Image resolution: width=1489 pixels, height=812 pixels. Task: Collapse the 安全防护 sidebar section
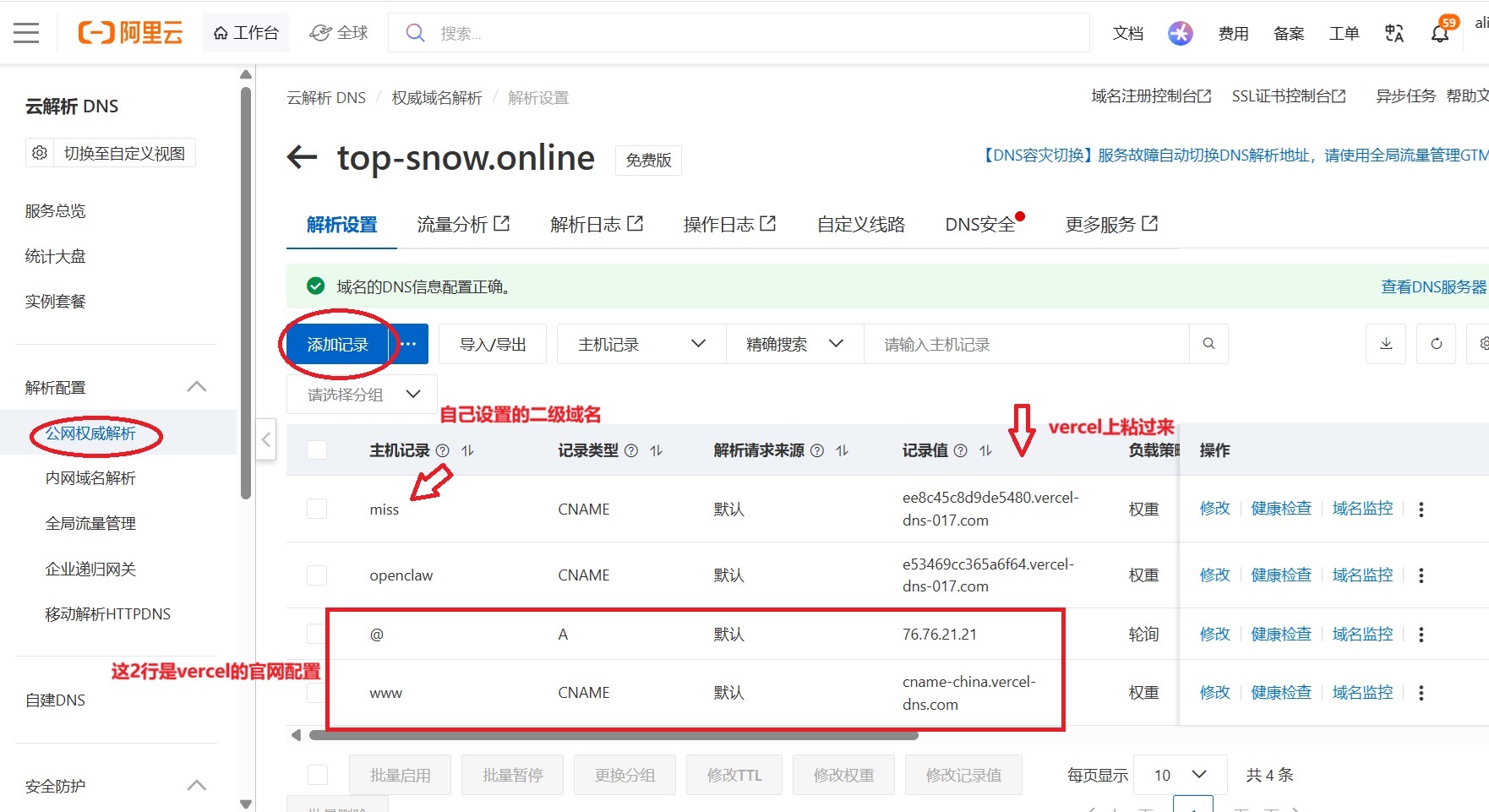click(x=196, y=786)
